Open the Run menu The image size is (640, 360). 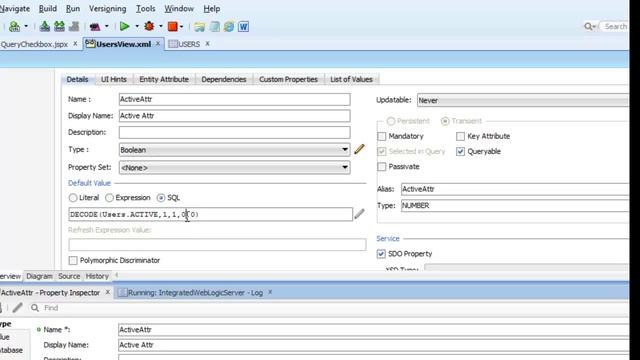(x=73, y=9)
